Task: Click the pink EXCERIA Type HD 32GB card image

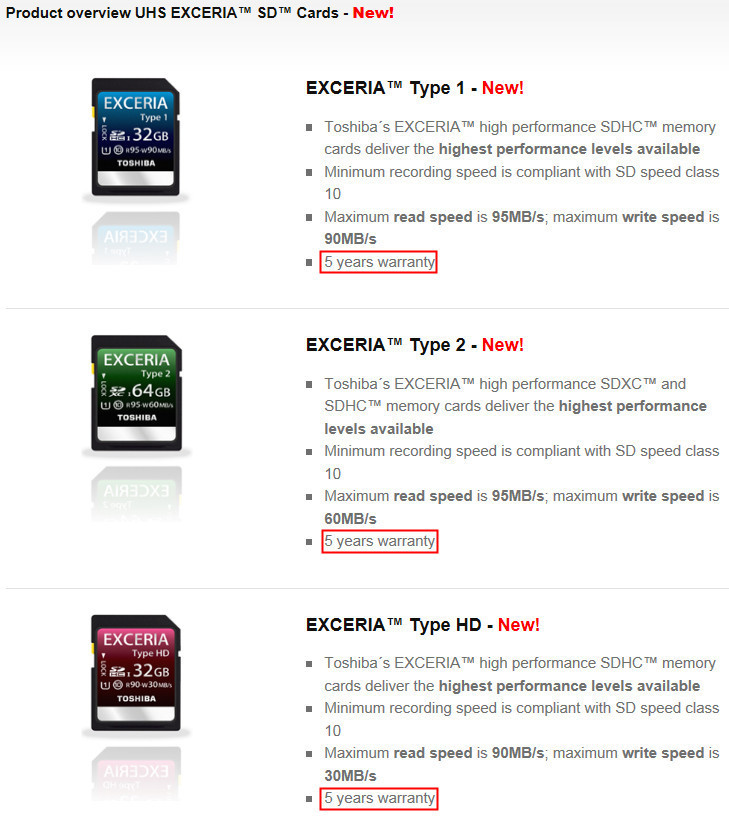Action: [135, 673]
